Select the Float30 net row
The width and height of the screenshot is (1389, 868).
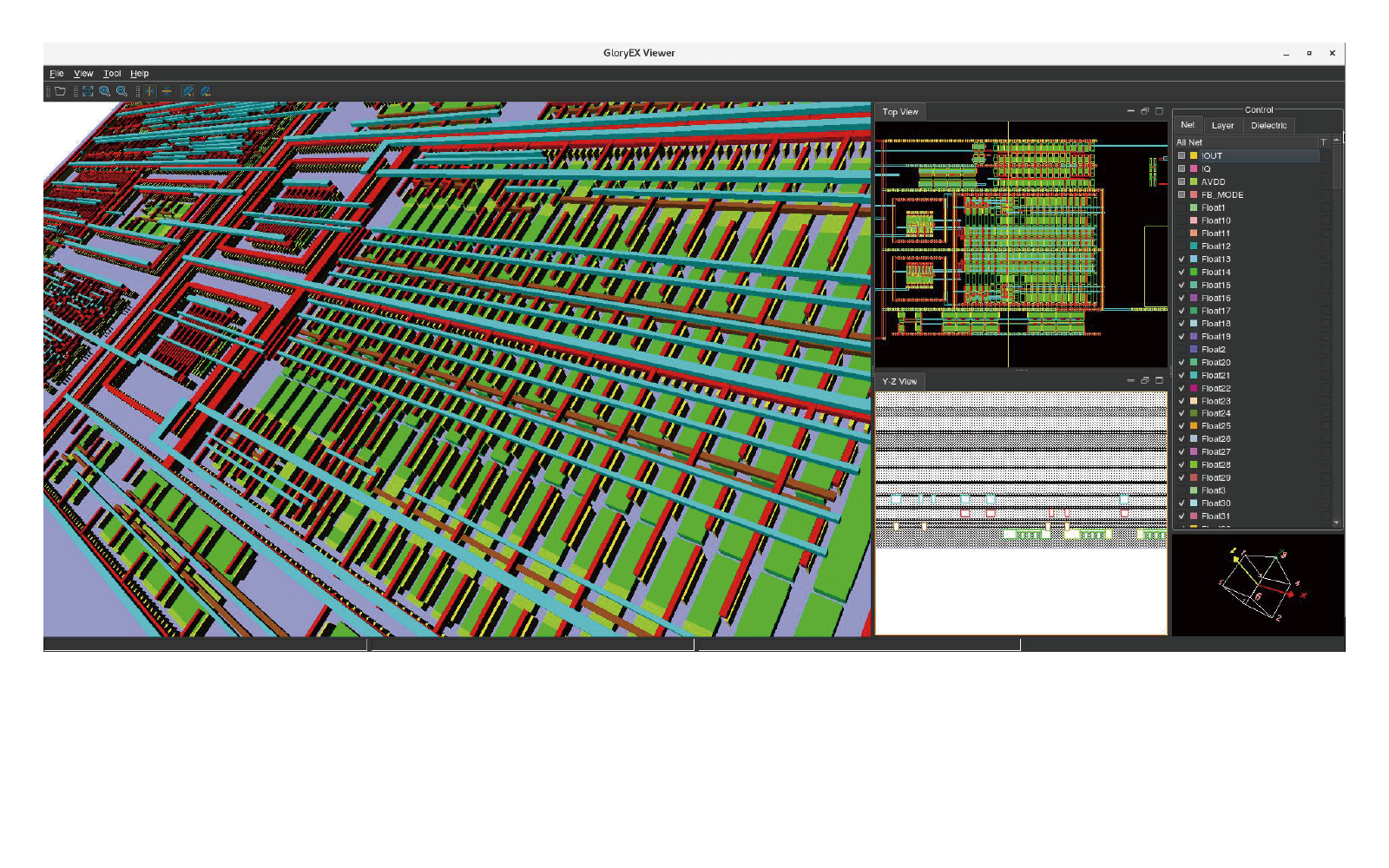click(x=1247, y=503)
